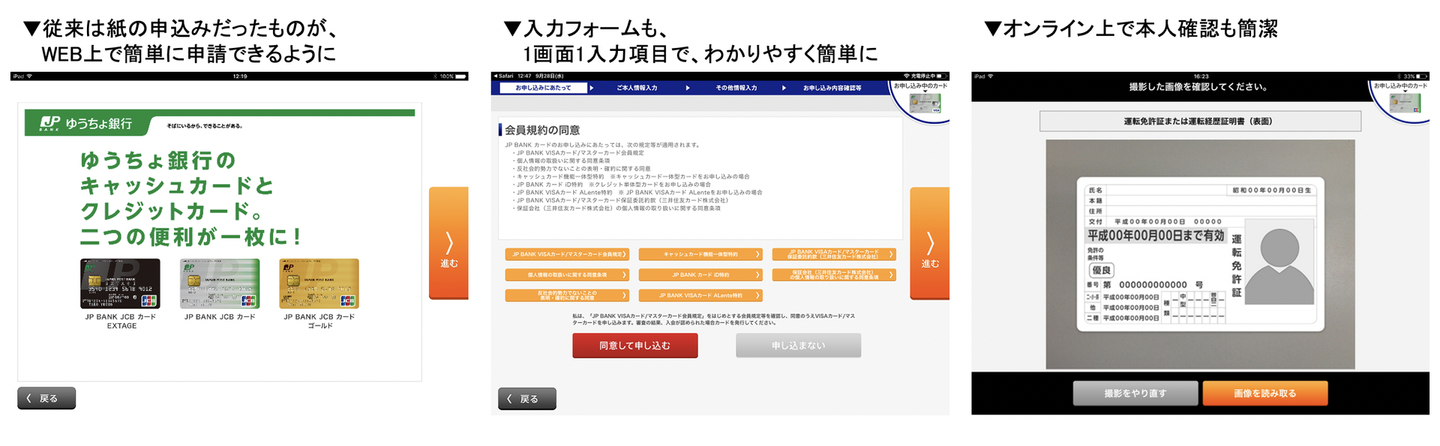The height and width of the screenshot is (446, 1440).
Task: Click the JP ゆうちょ銀行 logo
Action: [88, 124]
